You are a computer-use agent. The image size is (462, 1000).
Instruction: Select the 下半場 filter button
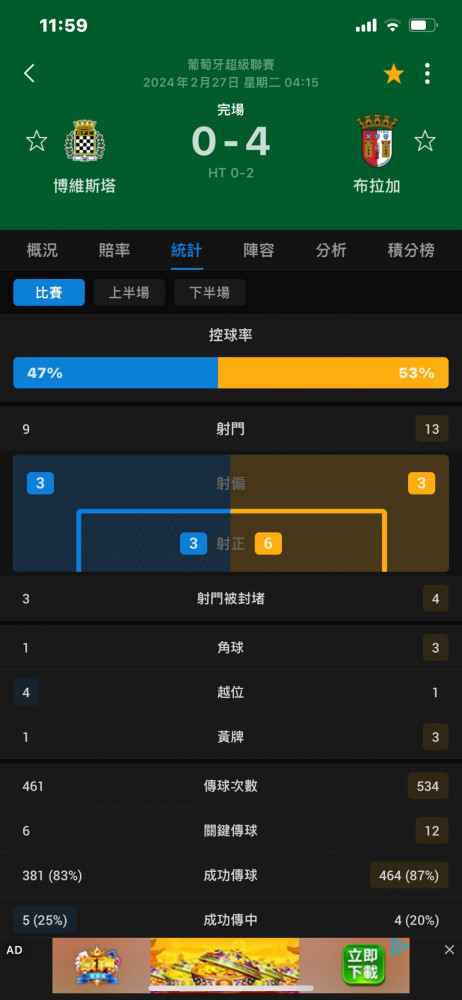209,293
